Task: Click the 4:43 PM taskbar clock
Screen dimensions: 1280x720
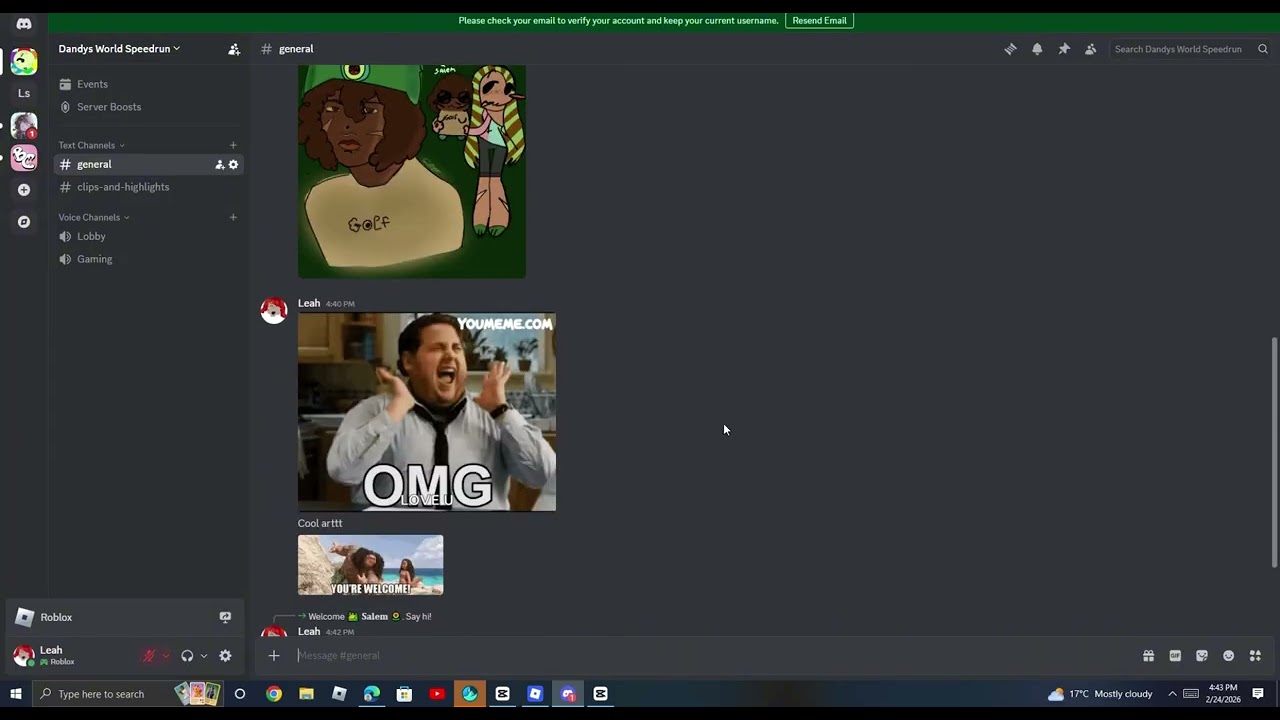Action: [1223, 694]
